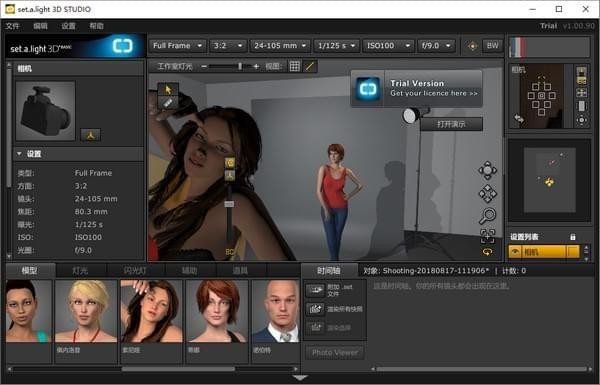The width and height of the screenshot is (600, 385).
Task: Select the 时间轴 tab
Action: click(x=329, y=271)
